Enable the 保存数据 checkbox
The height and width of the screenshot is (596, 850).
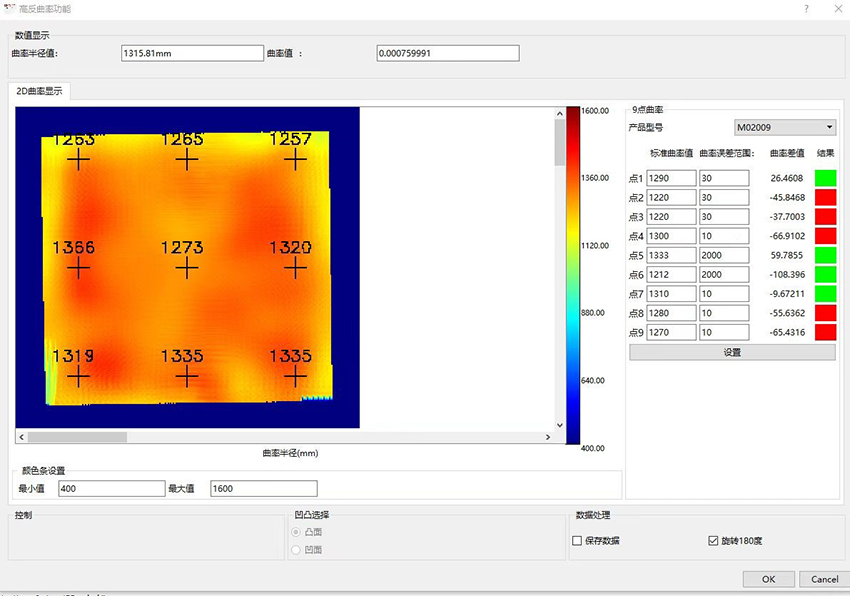click(577, 541)
